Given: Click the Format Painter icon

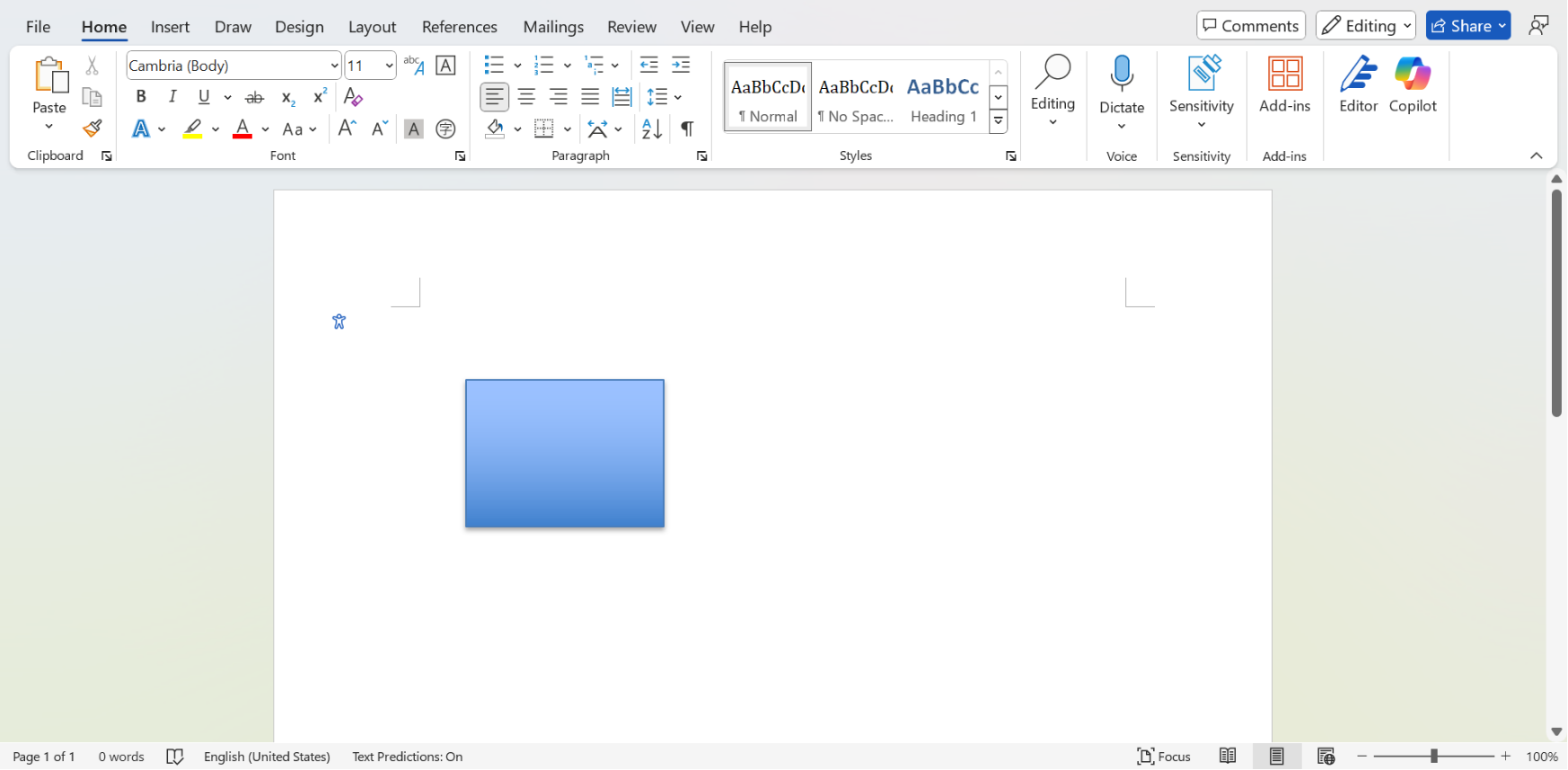Looking at the screenshot, I should (92, 128).
